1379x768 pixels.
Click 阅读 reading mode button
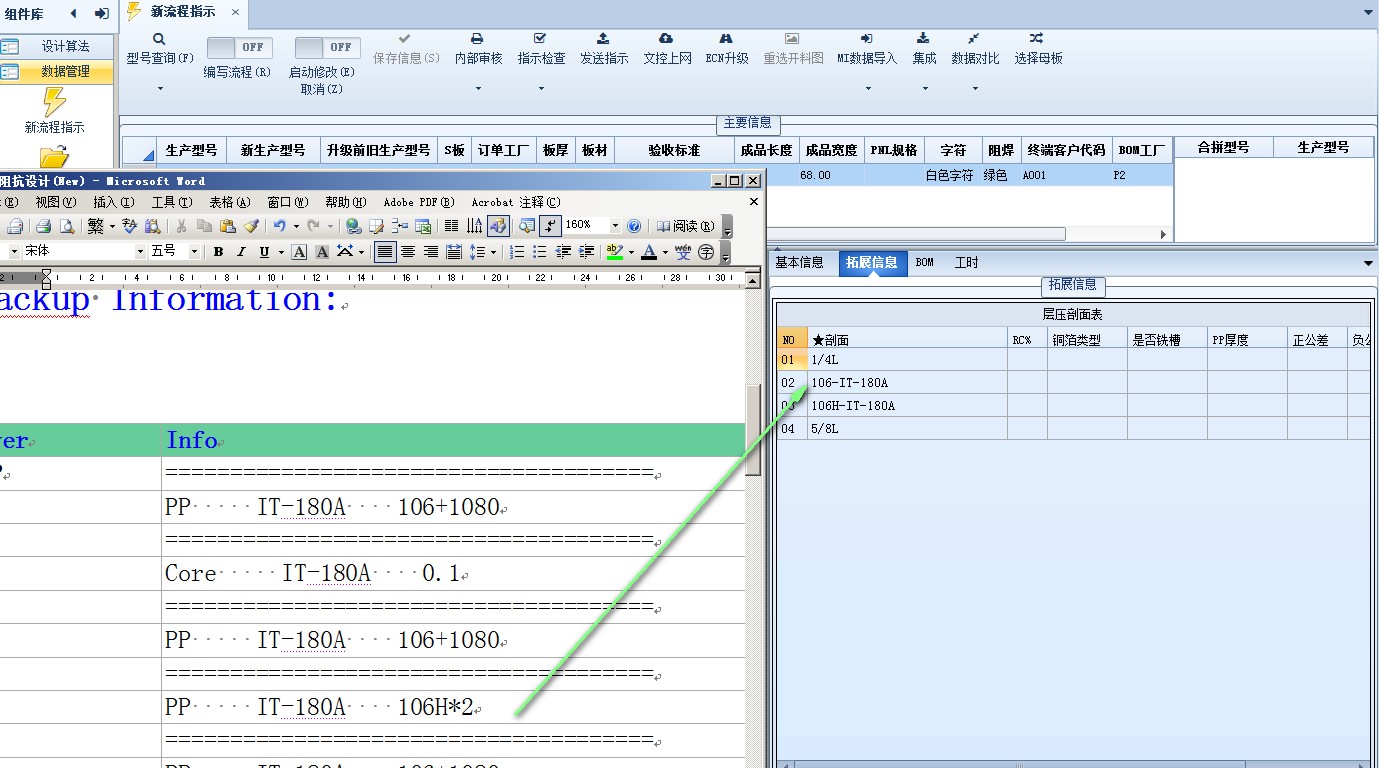686,226
